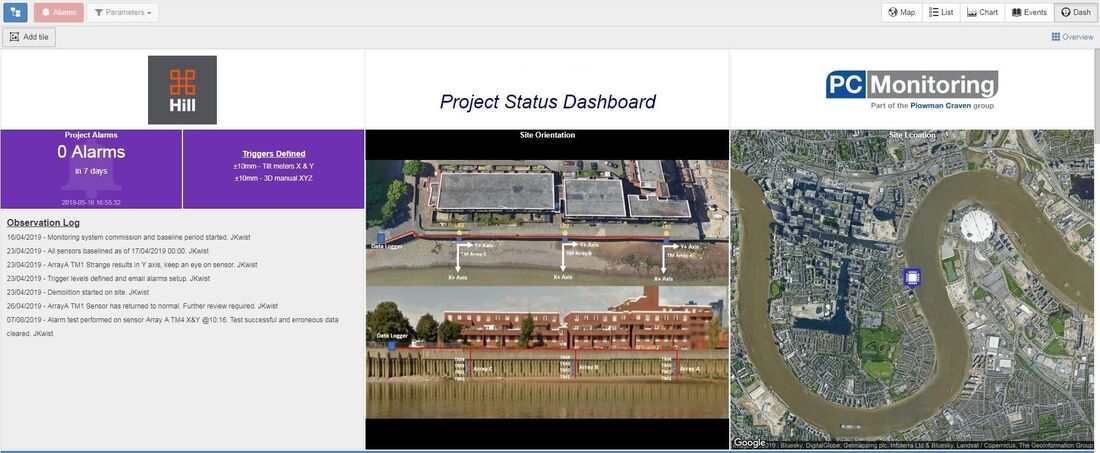This screenshot has width=1100, height=453.
Task: Click the blue sensor marker on map
Action: (911, 278)
